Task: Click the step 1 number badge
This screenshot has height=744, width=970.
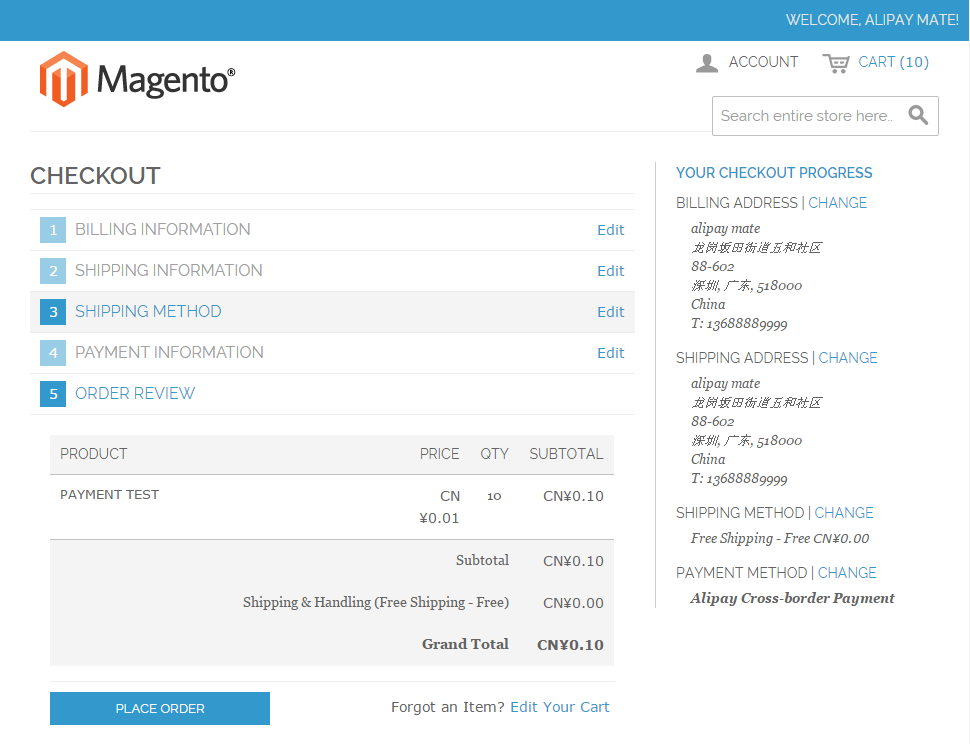Action: pyautogui.click(x=52, y=229)
